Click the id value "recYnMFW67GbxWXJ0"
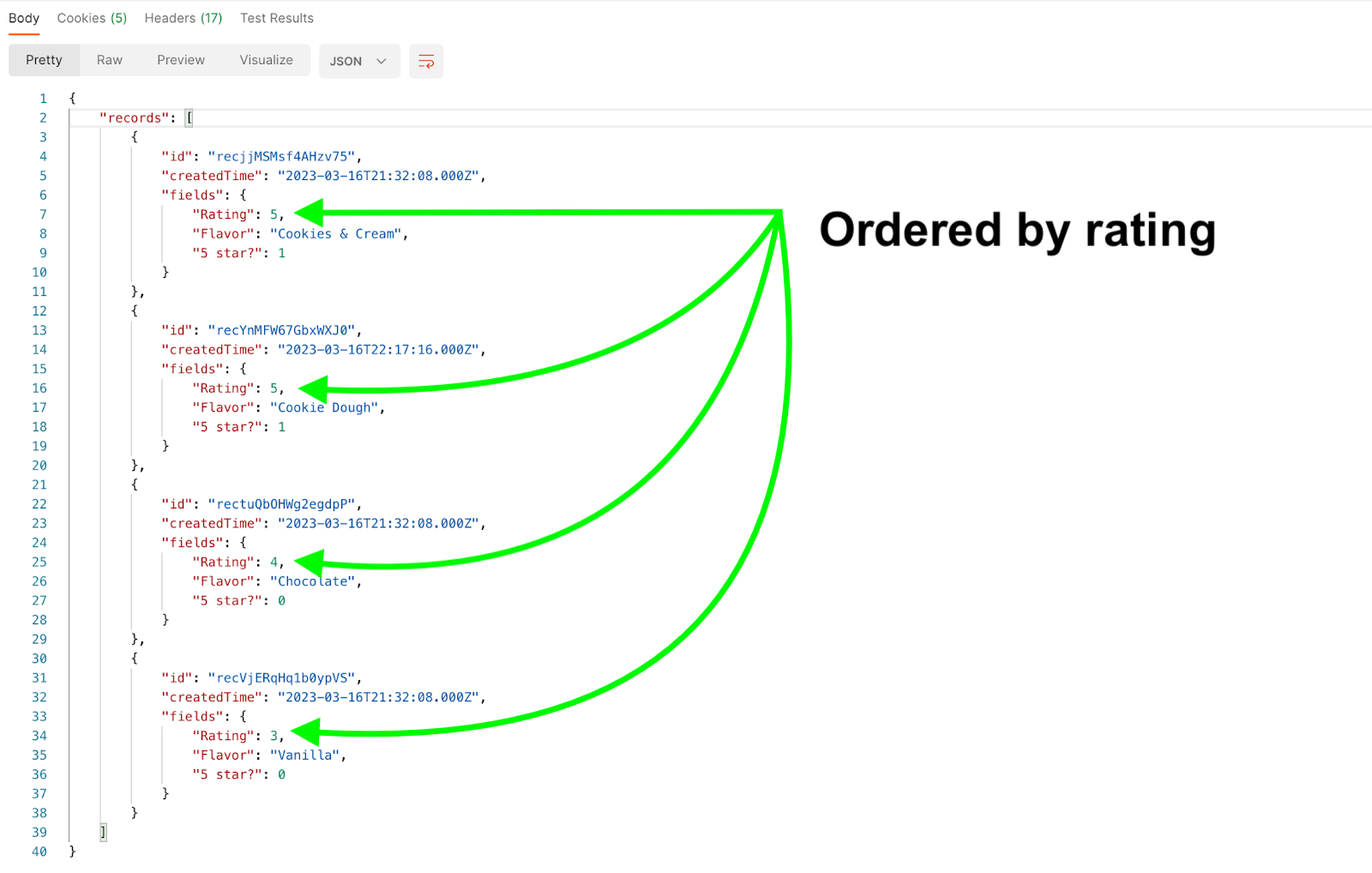Screen dimensions: 1372x873 coord(281,330)
